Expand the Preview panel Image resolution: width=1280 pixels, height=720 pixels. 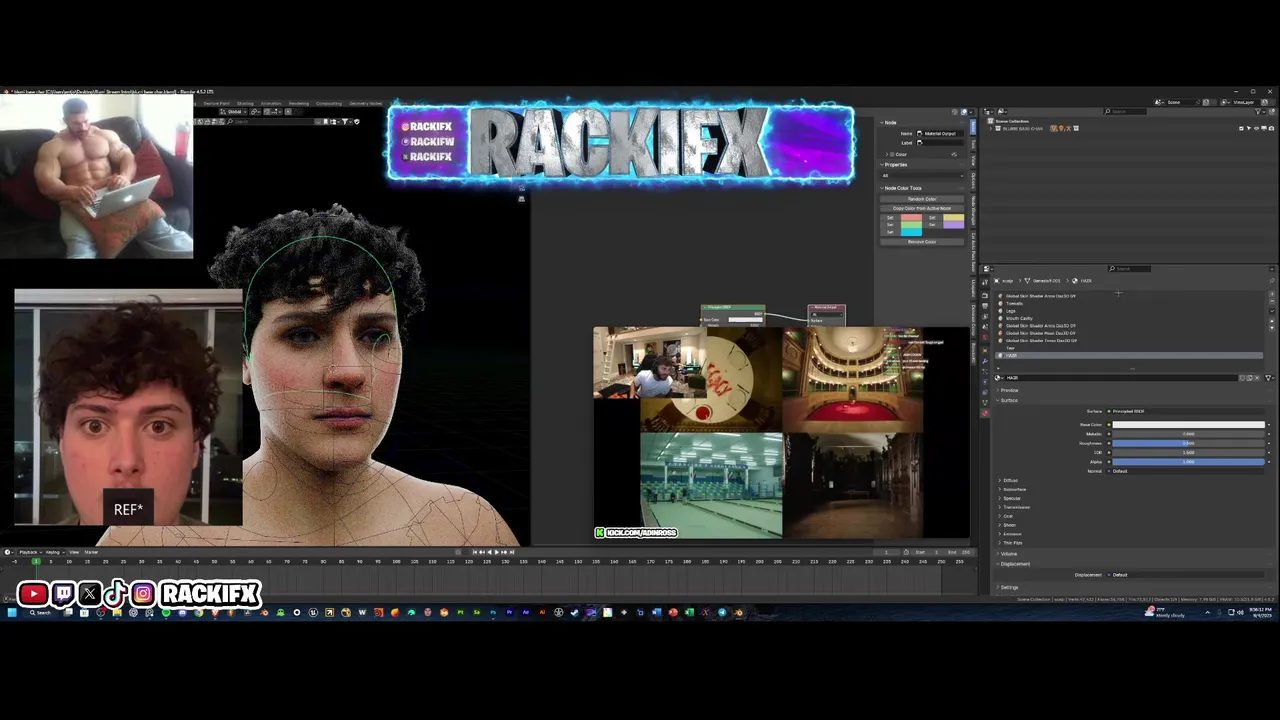1008,390
